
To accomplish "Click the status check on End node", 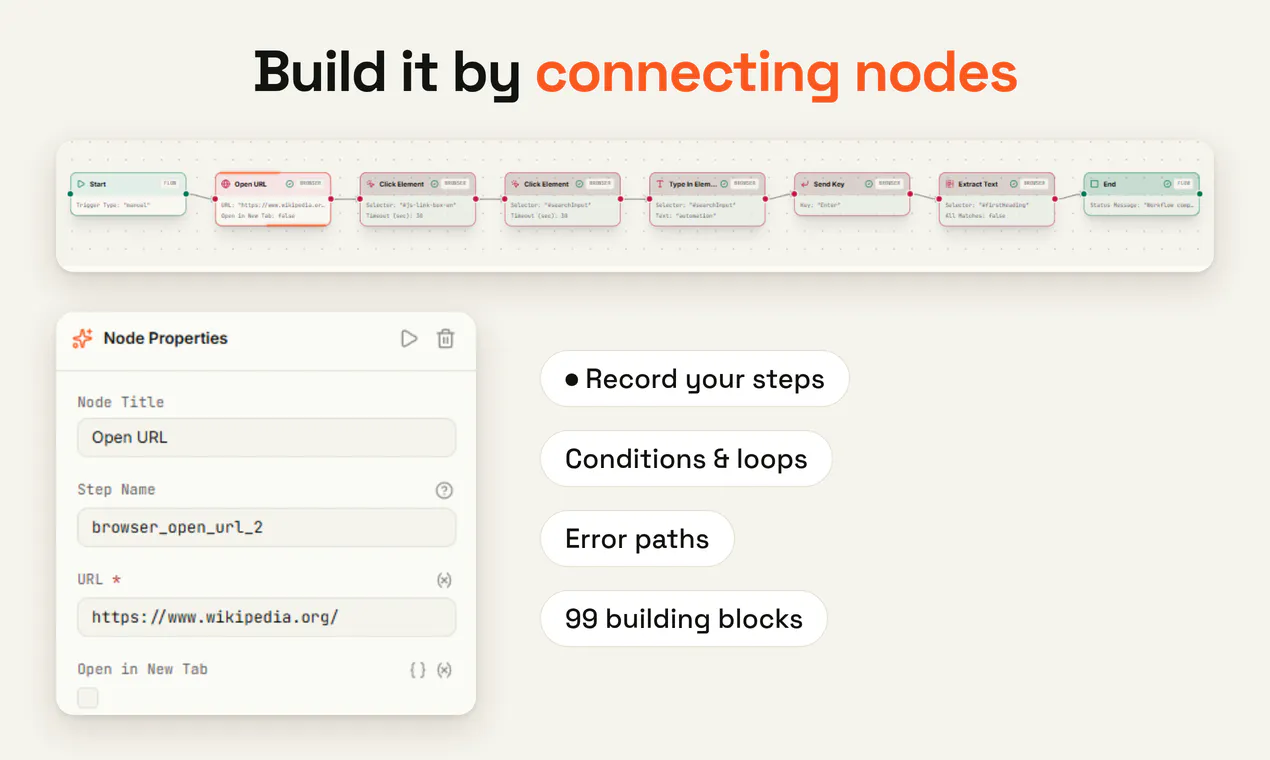I will 1167,184.
